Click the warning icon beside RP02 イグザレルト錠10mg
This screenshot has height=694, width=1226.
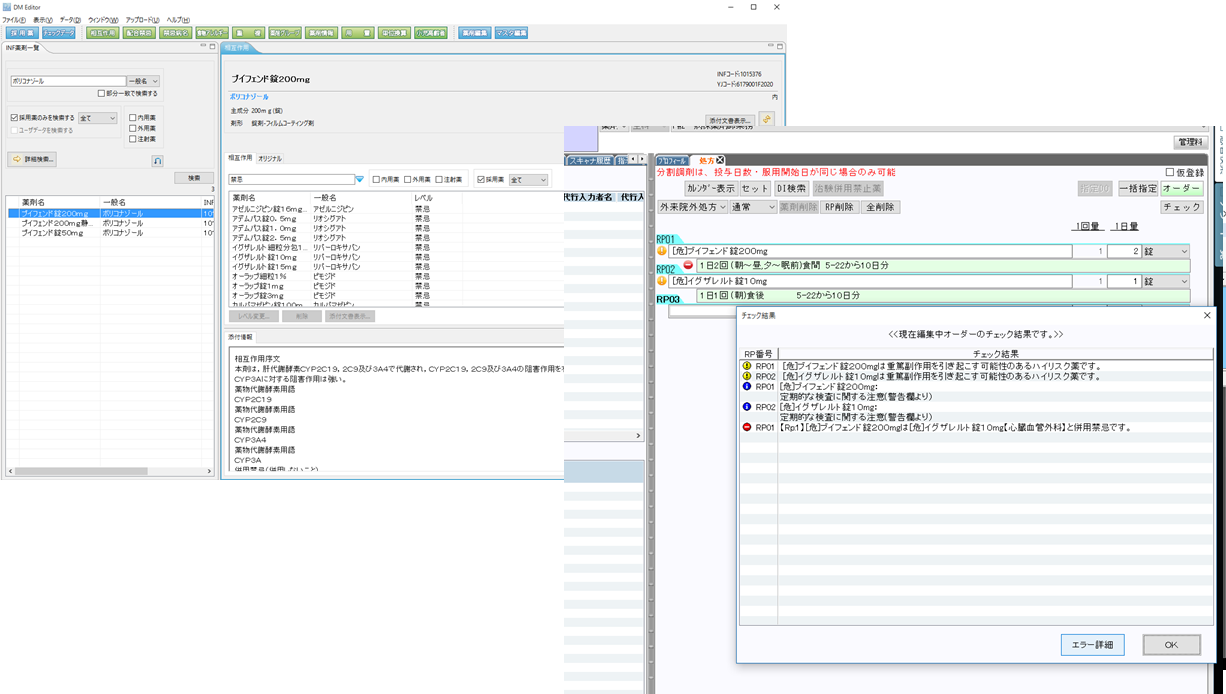pyautogui.click(x=662, y=281)
